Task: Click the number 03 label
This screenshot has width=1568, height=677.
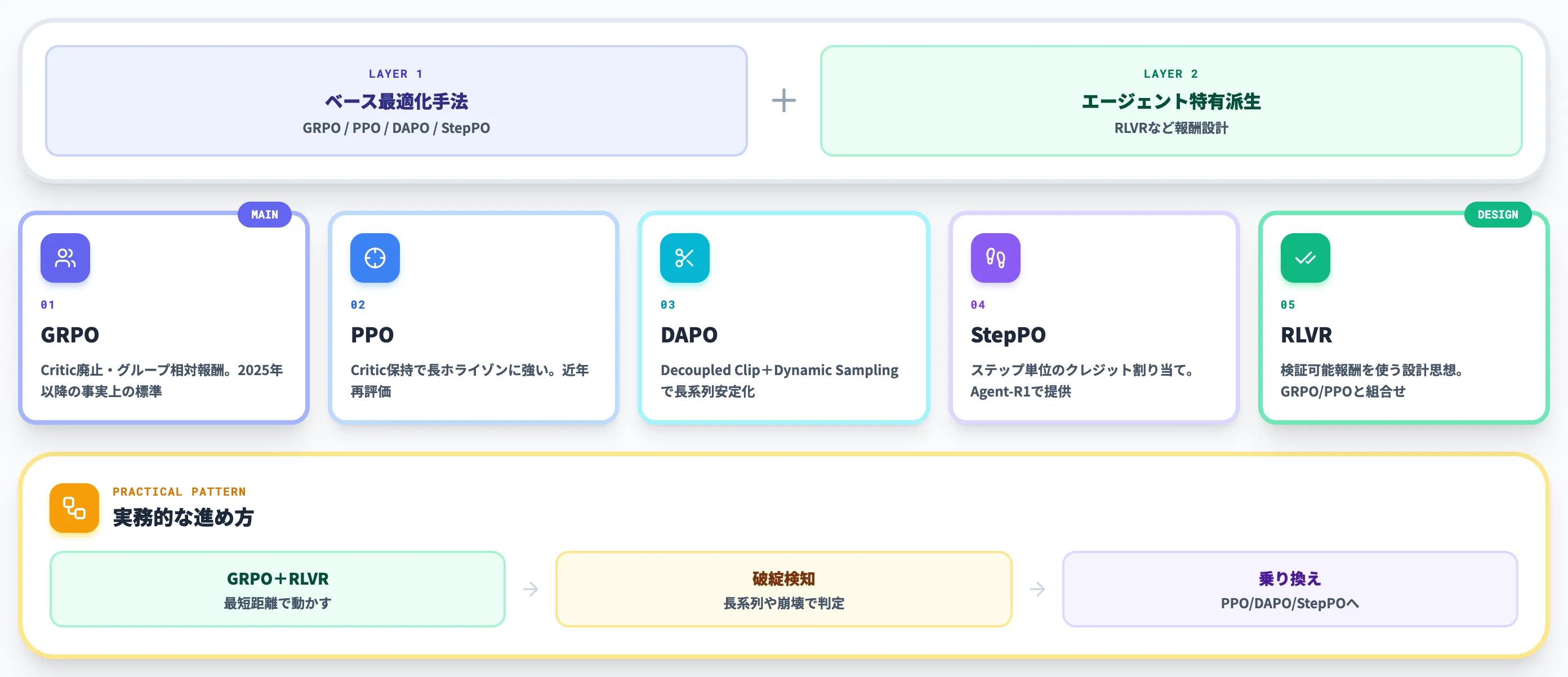Action: coord(668,304)
